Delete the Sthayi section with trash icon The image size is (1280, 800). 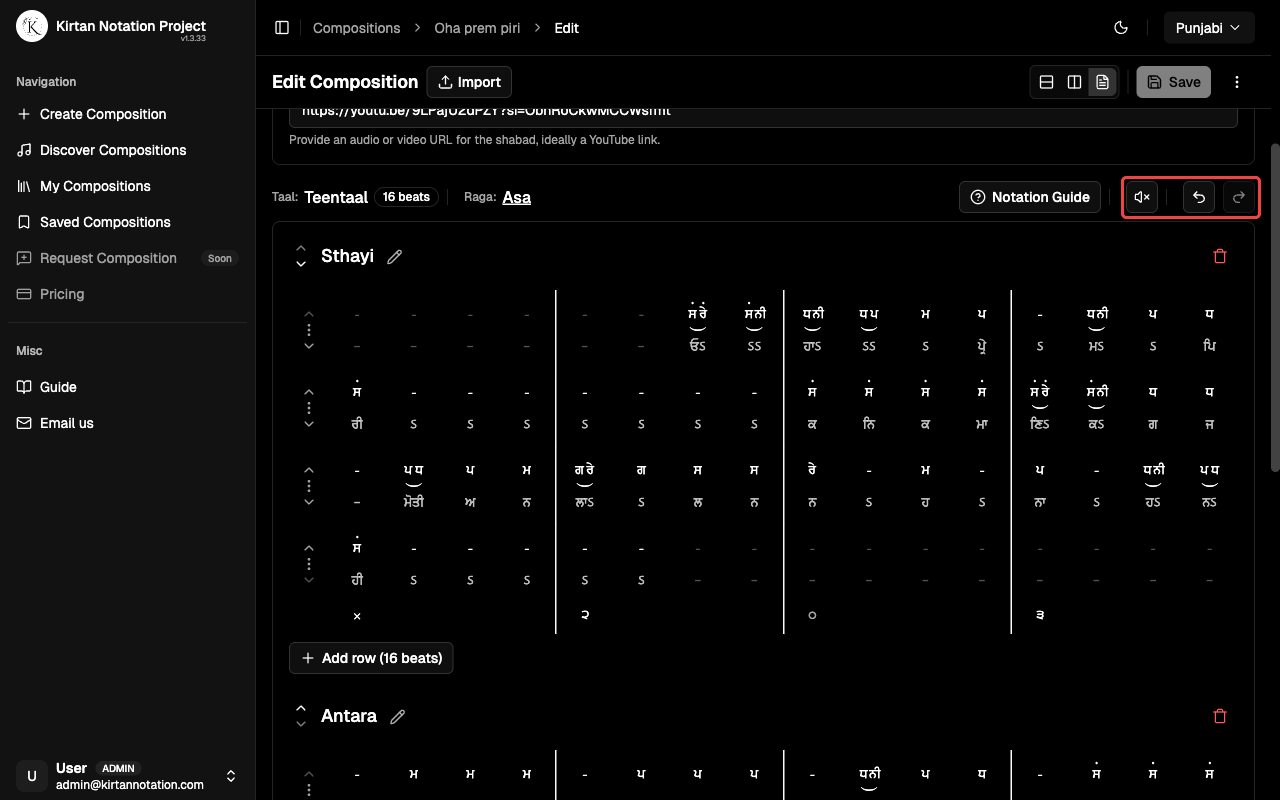1219,256
